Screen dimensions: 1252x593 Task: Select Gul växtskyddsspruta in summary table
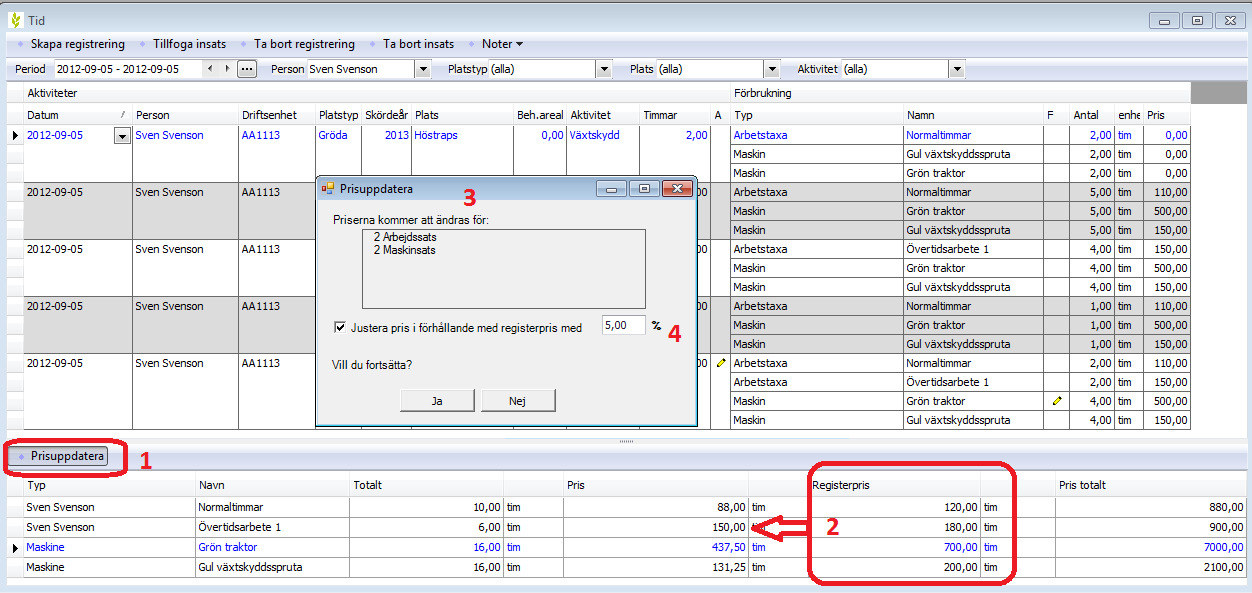(250, 567)
